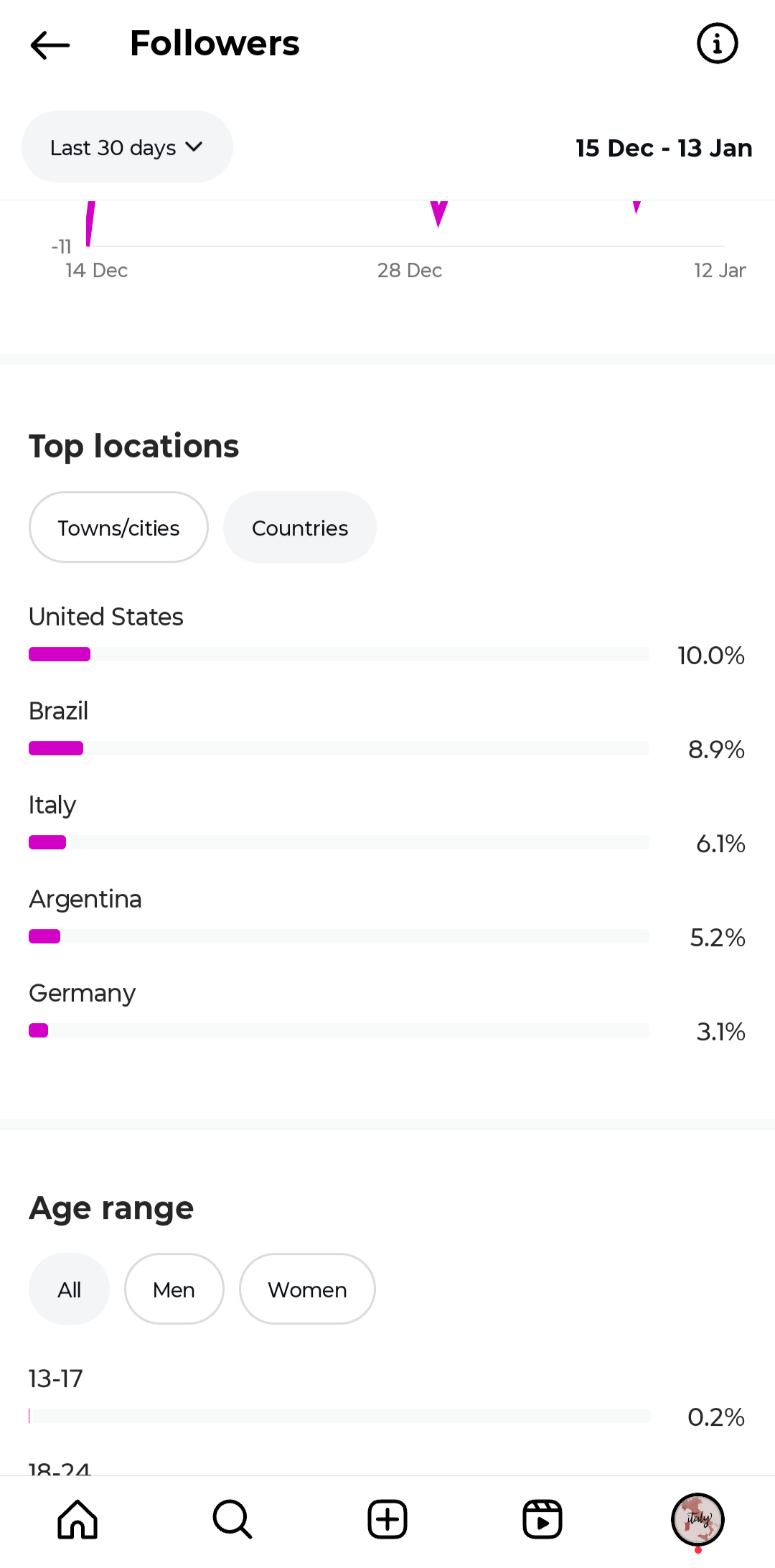775x1568 pixels.
Task: Filter age range by Women
Action: coord(307,1289)
